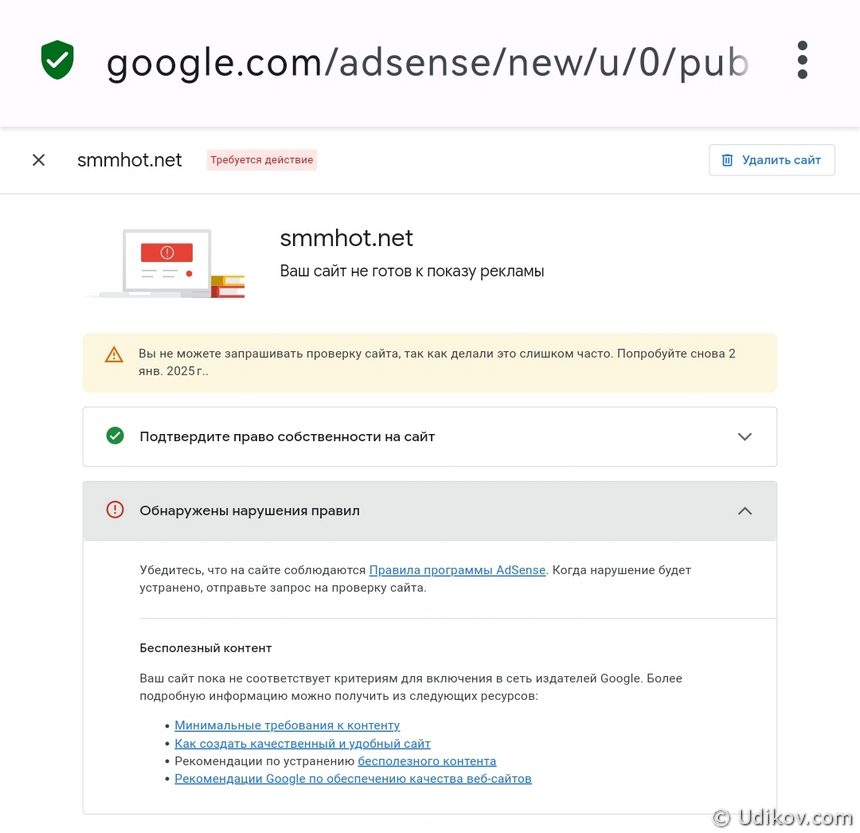
Task: Collapse the Обнаружены нарушения правил section
Action: point(744,510)
